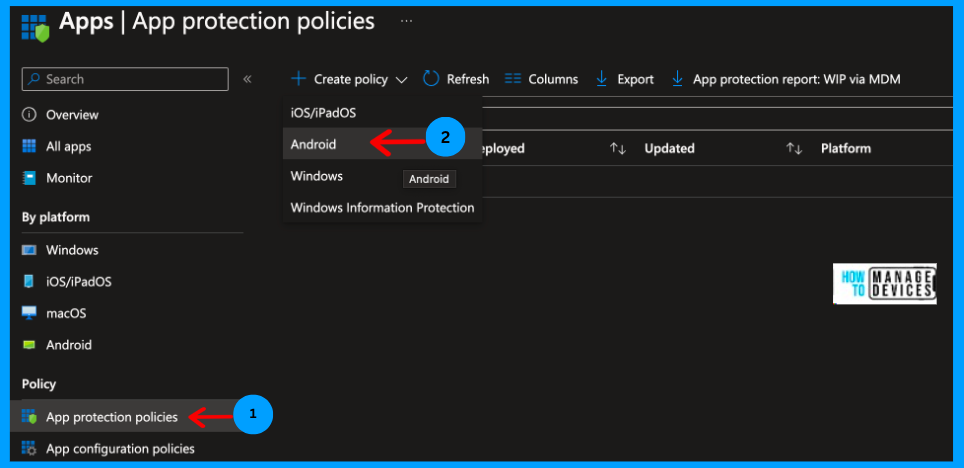Click the Create policy button label
964x468 pixels.
(x=351, y=79)
